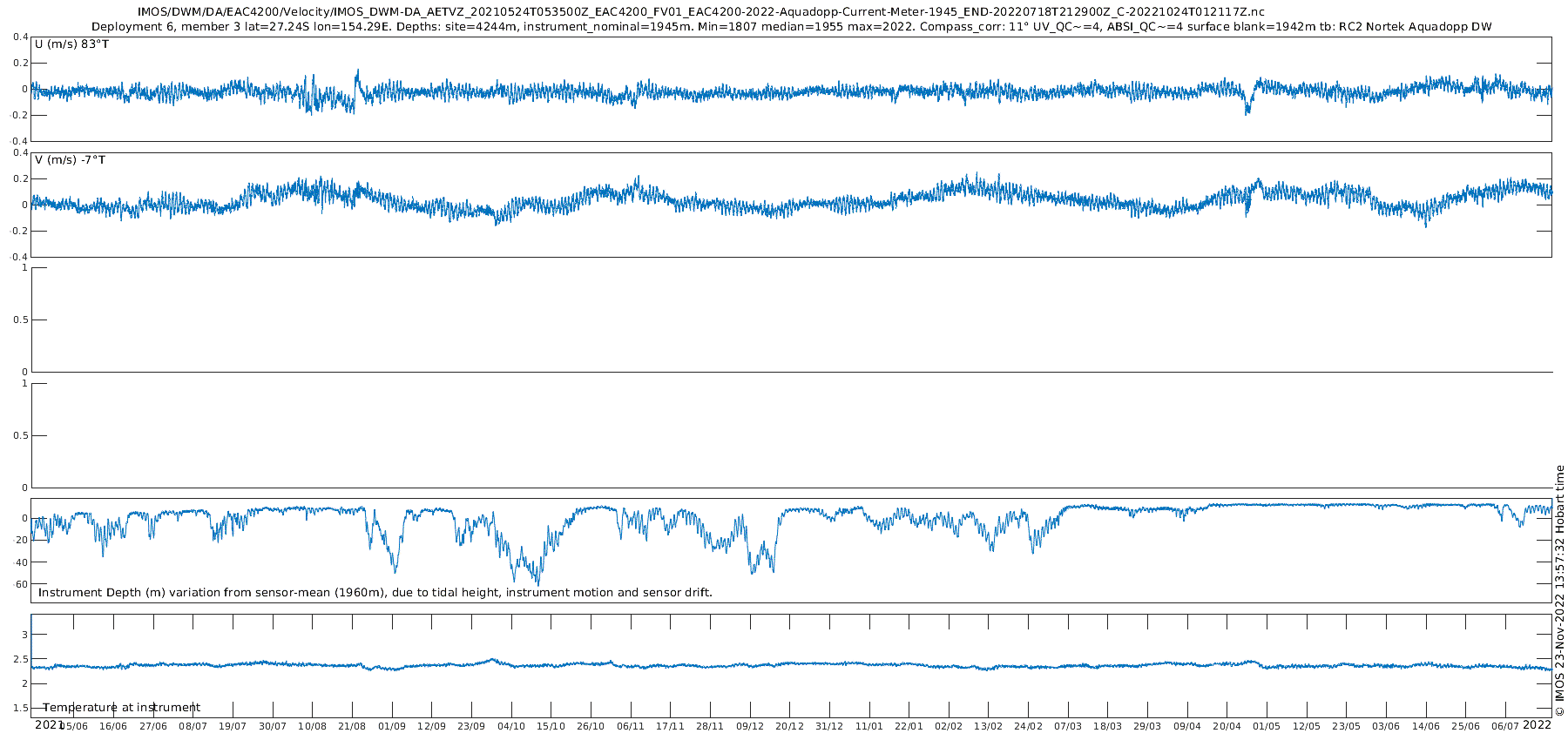The image size is (1568, 740).
Task: Select the 09/04 date tick label
Action: click(1187, 726)
